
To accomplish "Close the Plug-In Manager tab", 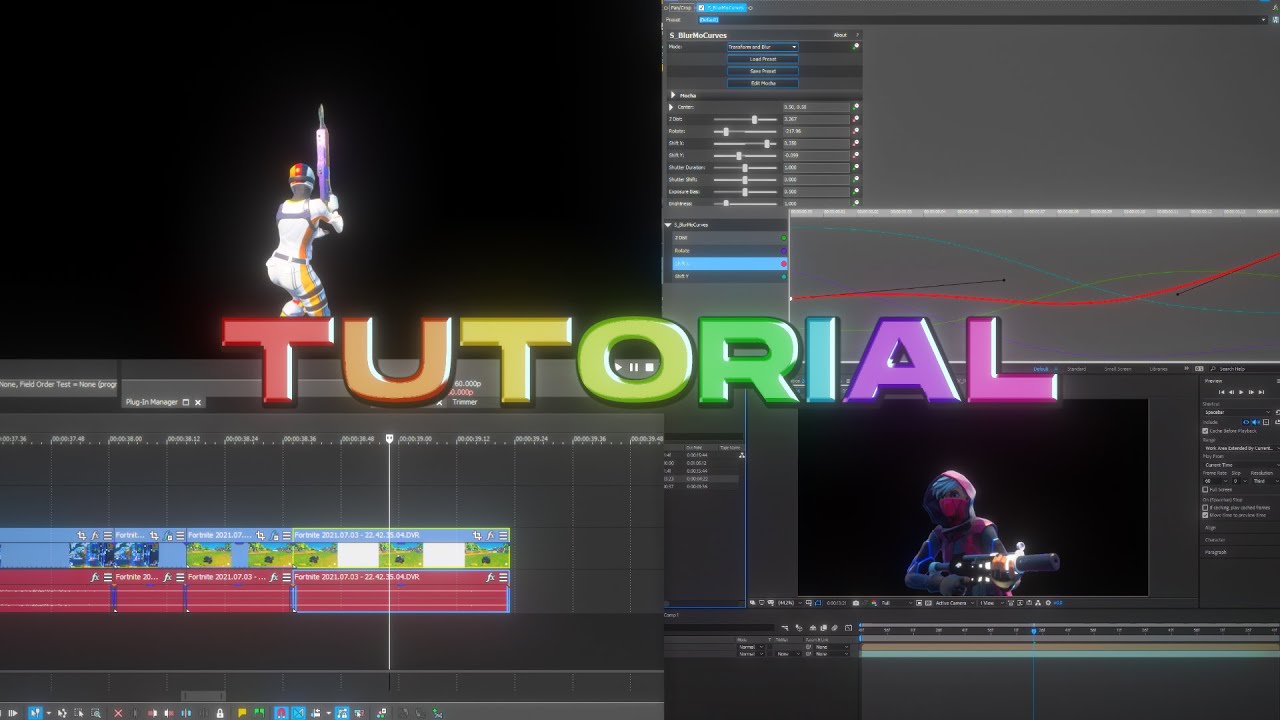I will click(x=198, y=402).
